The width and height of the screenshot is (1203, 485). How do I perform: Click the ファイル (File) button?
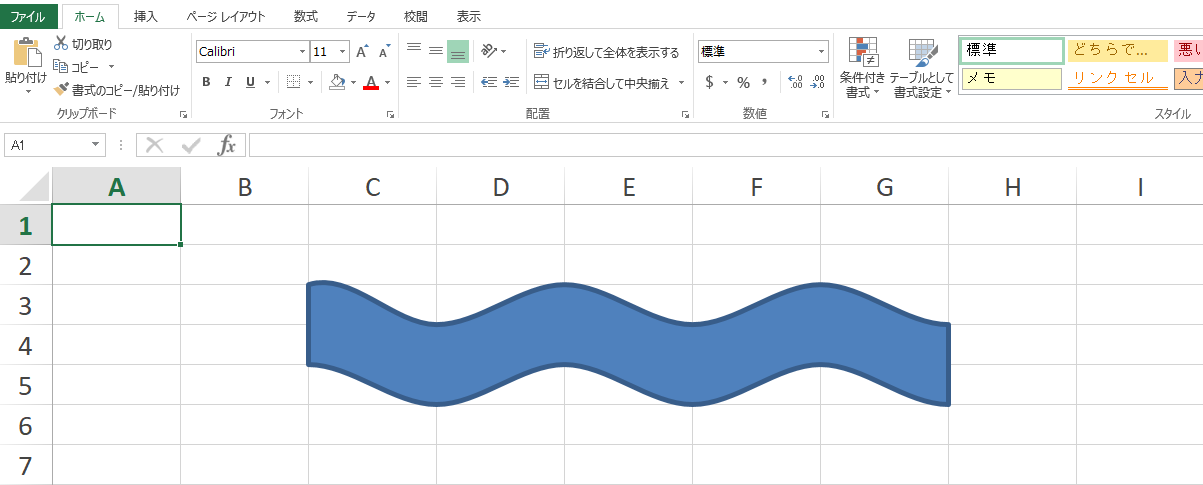[x=28, y=17]
